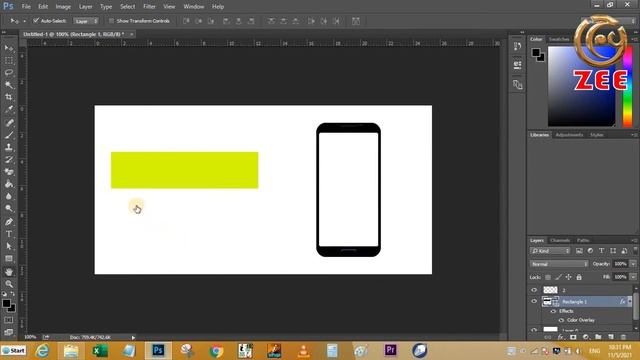Click create new layer icon
The height and width of the screenshot is (360, 640).
click(x=611, y=337)
